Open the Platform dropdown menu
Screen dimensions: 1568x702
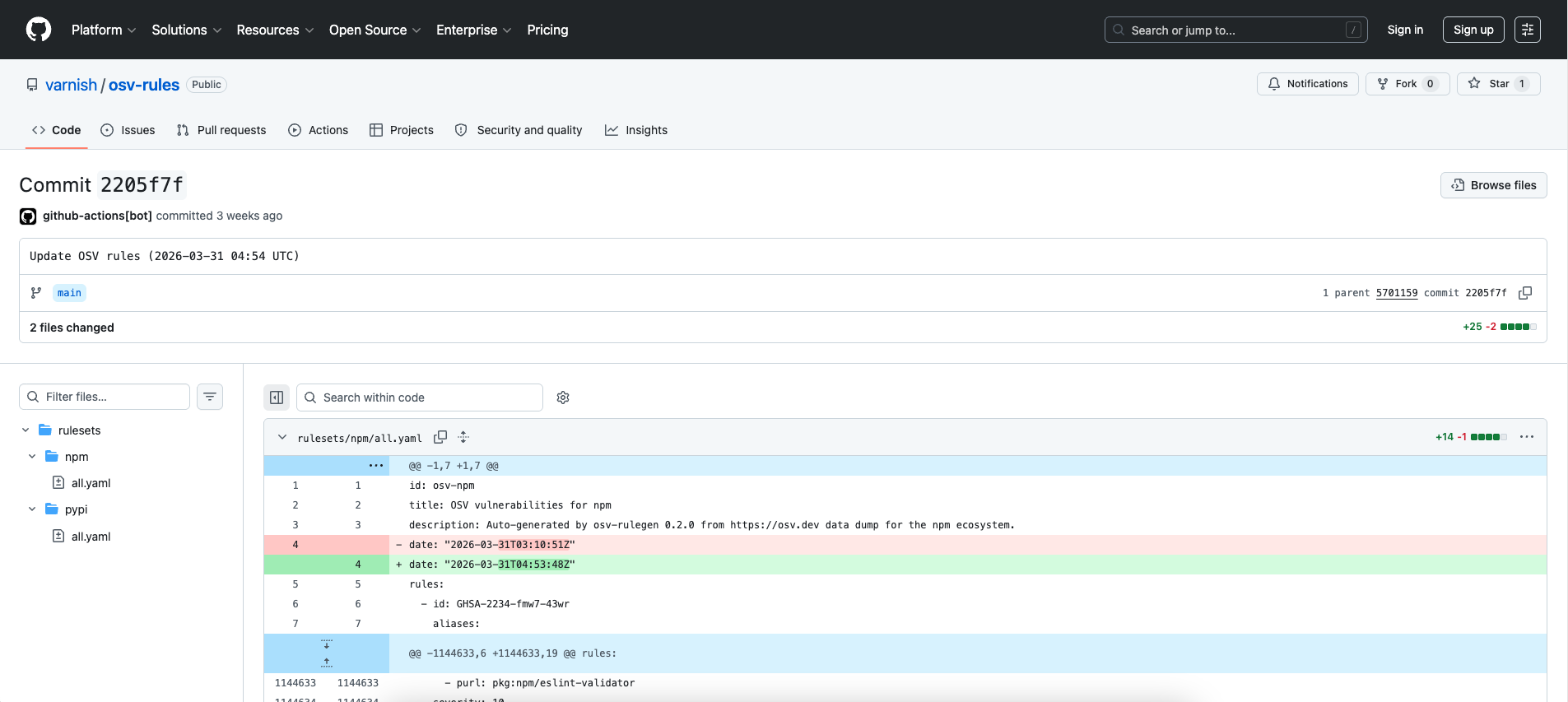pyautogui.click(x=104, y=30)
